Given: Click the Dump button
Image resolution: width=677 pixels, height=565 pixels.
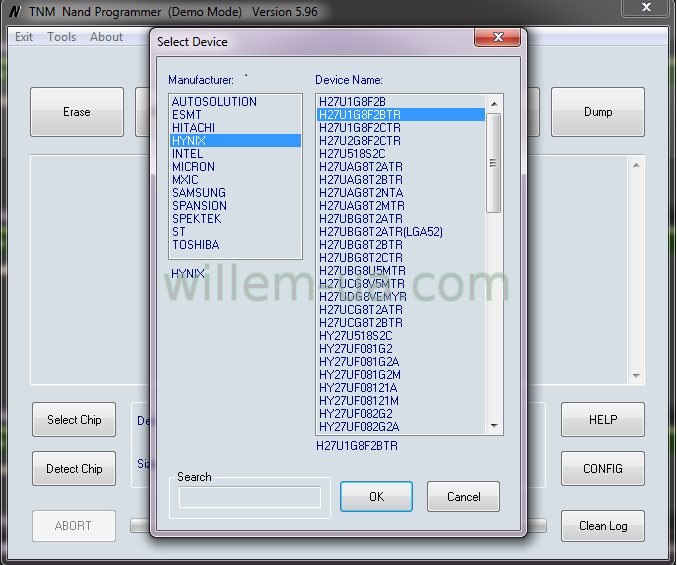Looking at the screenshot, I should click(598, 112).
